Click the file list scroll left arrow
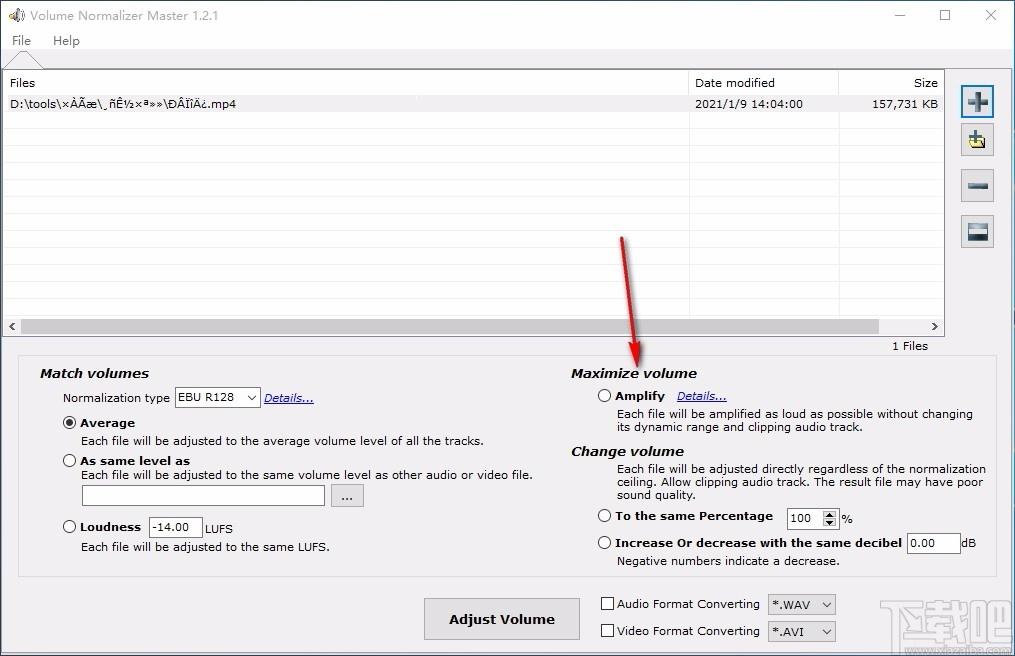Viewport: 1015px width, 656px height. tap(12, 326)
